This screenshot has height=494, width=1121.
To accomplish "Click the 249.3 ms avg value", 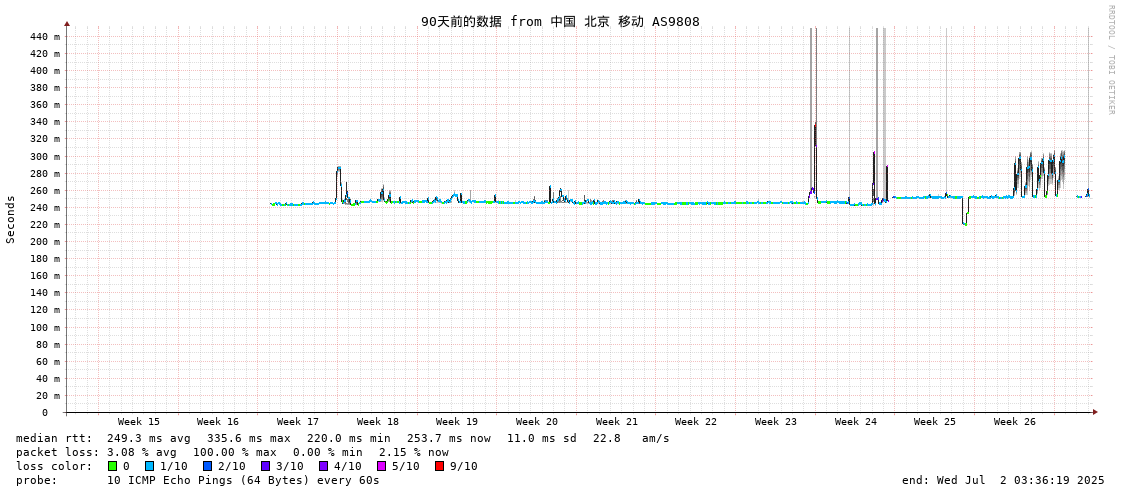I will pos(149,438).
